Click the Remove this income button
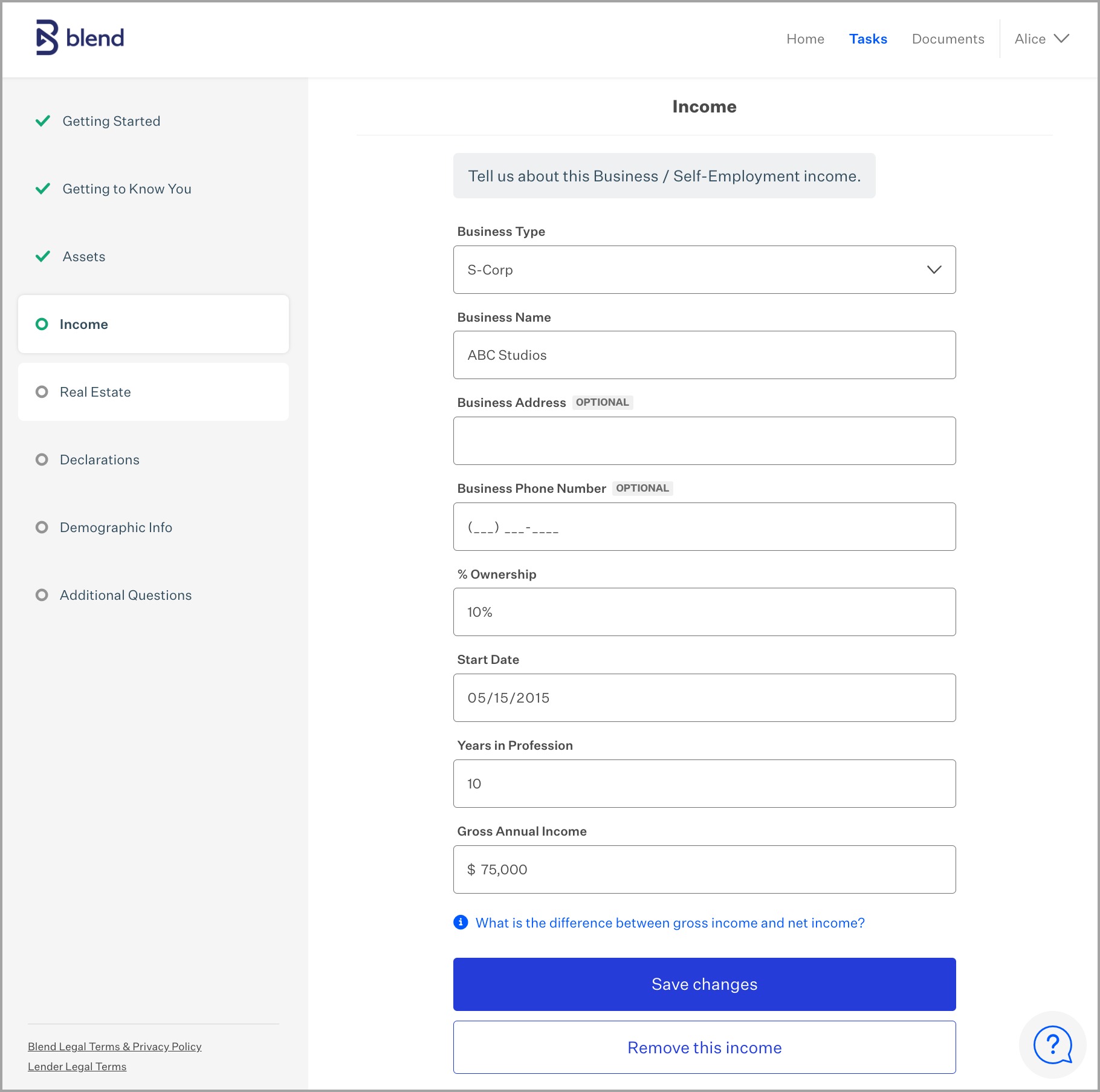 coord(704,1047)
